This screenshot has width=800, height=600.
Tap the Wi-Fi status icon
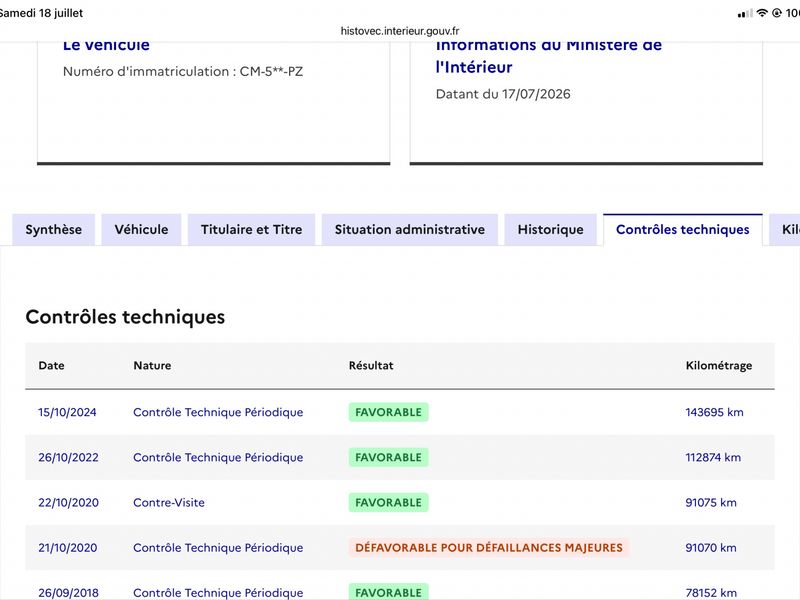(762, 13)
